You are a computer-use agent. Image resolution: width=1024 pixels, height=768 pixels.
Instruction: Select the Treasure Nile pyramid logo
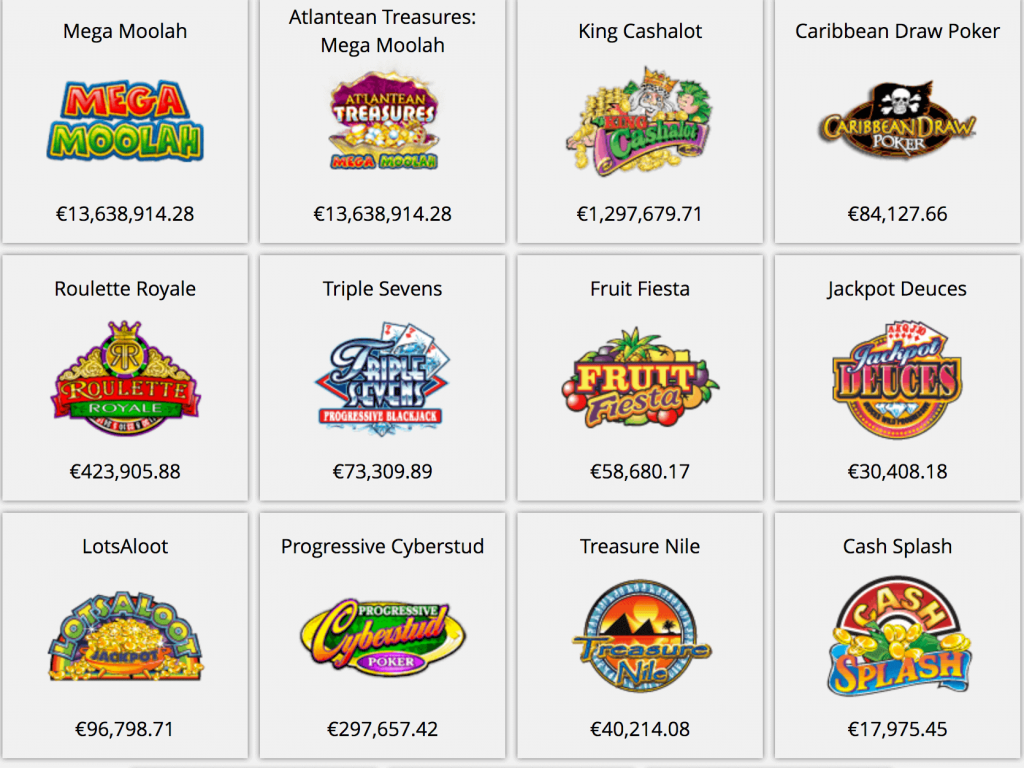tap(640, 636)
